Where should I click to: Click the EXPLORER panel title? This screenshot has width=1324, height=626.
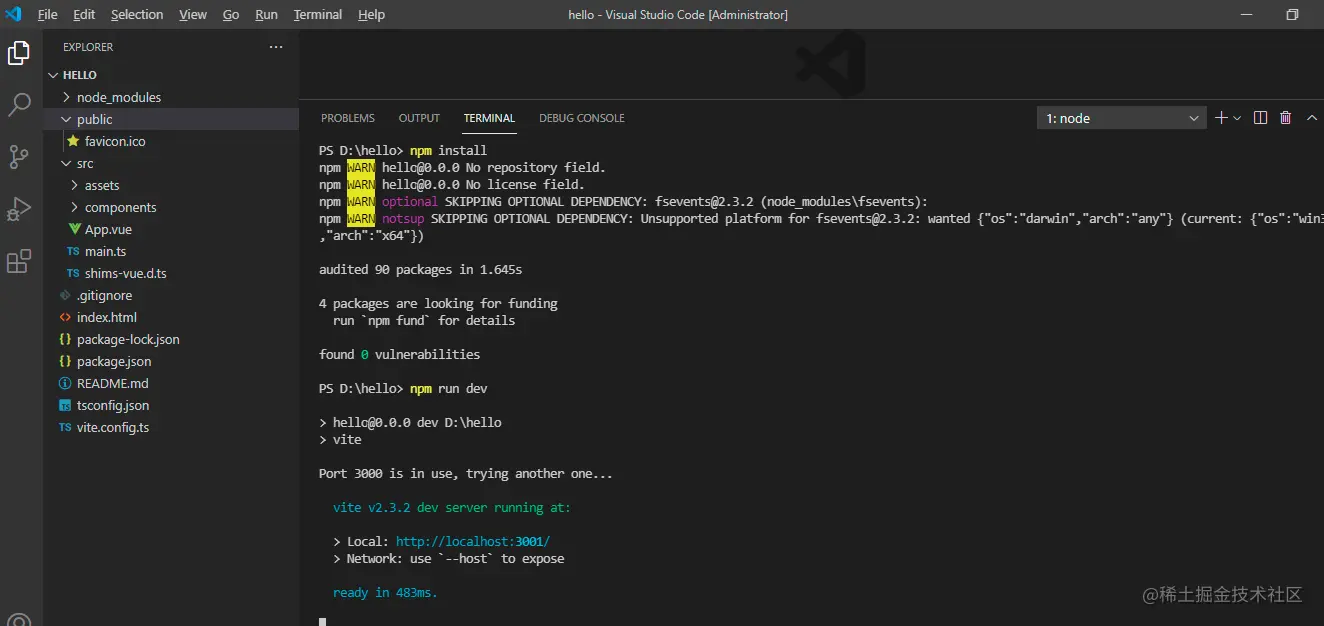[x=88, y=47]
